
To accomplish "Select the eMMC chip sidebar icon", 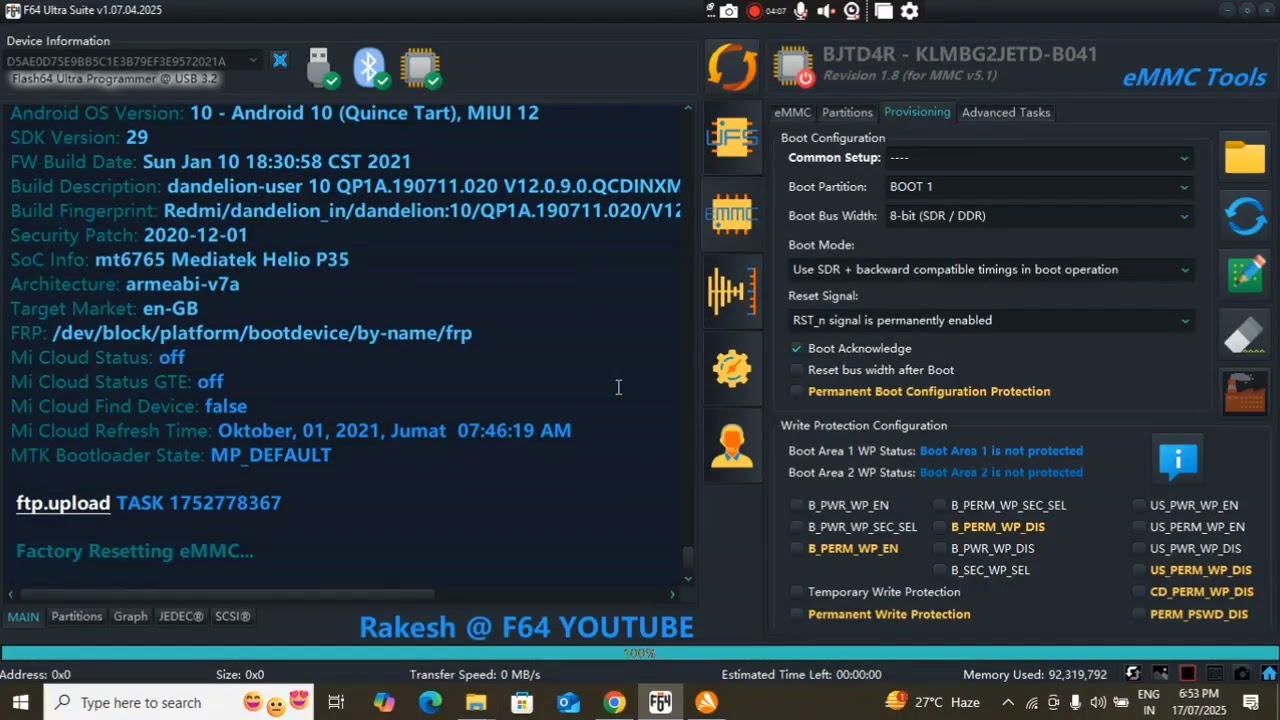I will pyautogui.click(x=732, y=214).
